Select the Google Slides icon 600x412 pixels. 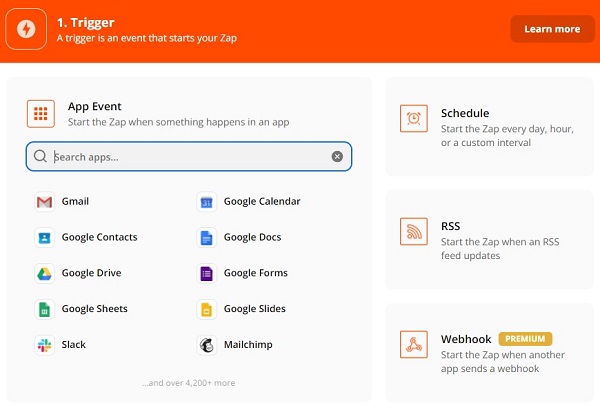tap(207, 309)
